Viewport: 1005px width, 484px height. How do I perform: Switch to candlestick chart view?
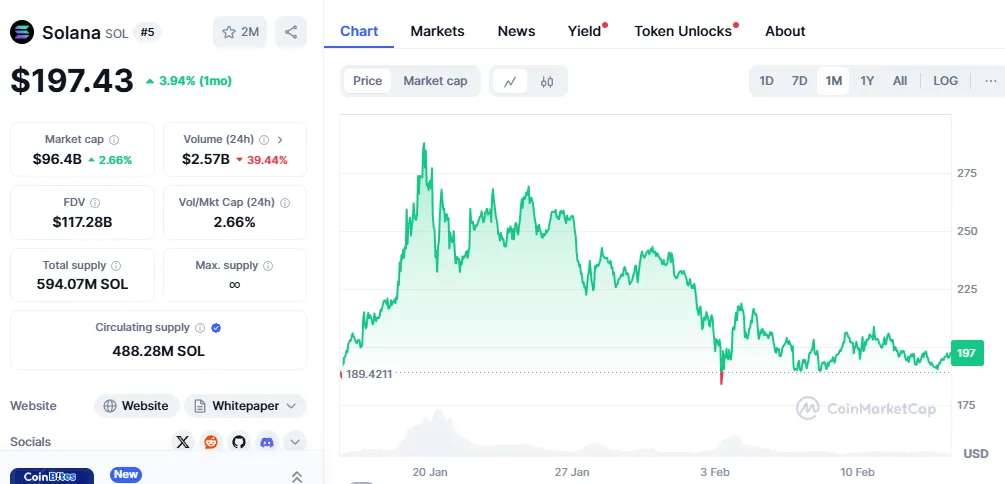coord(547,81)
